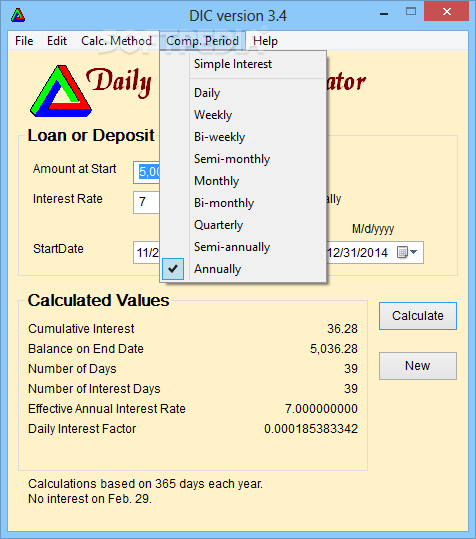Click the Effective Annual Interest Rate value 7.000000000
The height and width of the screenshot is (539, 476).
(x=321, y=408)
